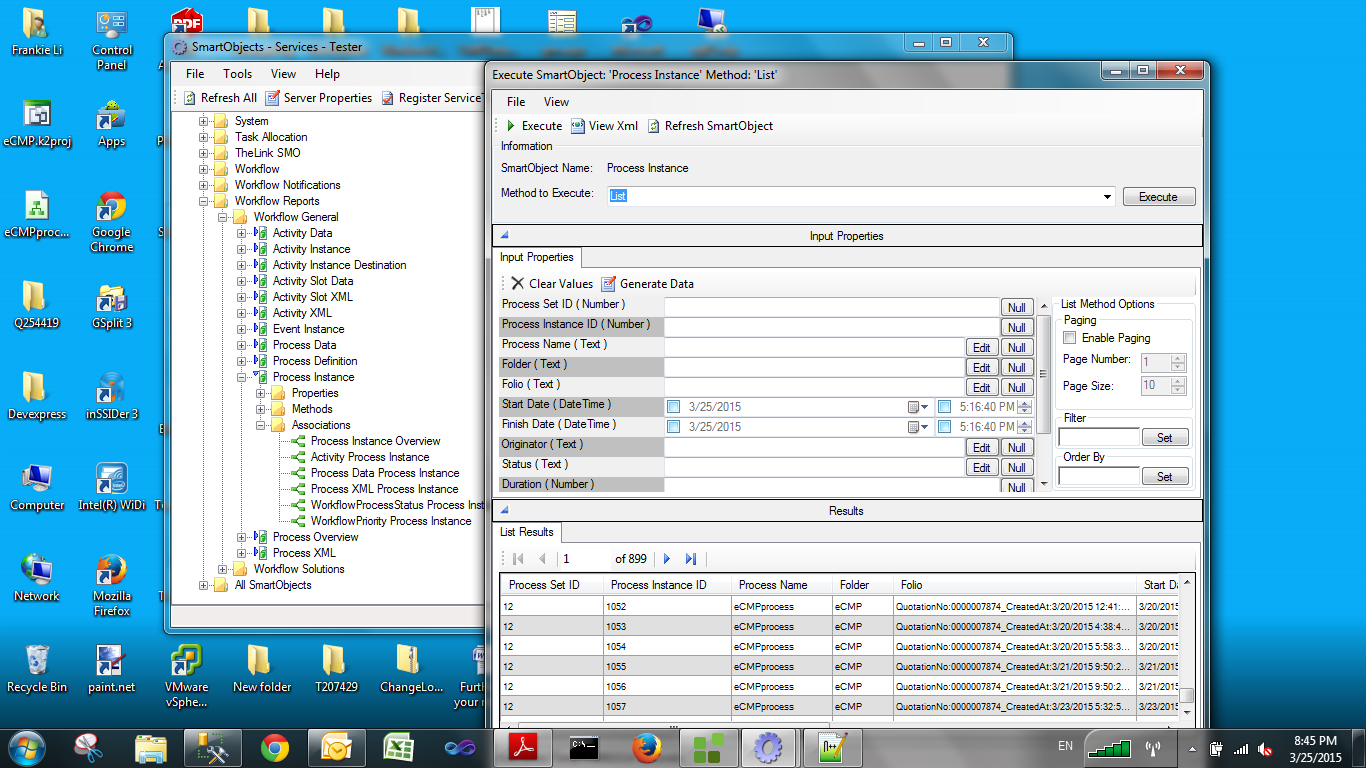Click the Excel icon in the taskbar
This screenshot has width=1366, height=768.
click(400, 747)
